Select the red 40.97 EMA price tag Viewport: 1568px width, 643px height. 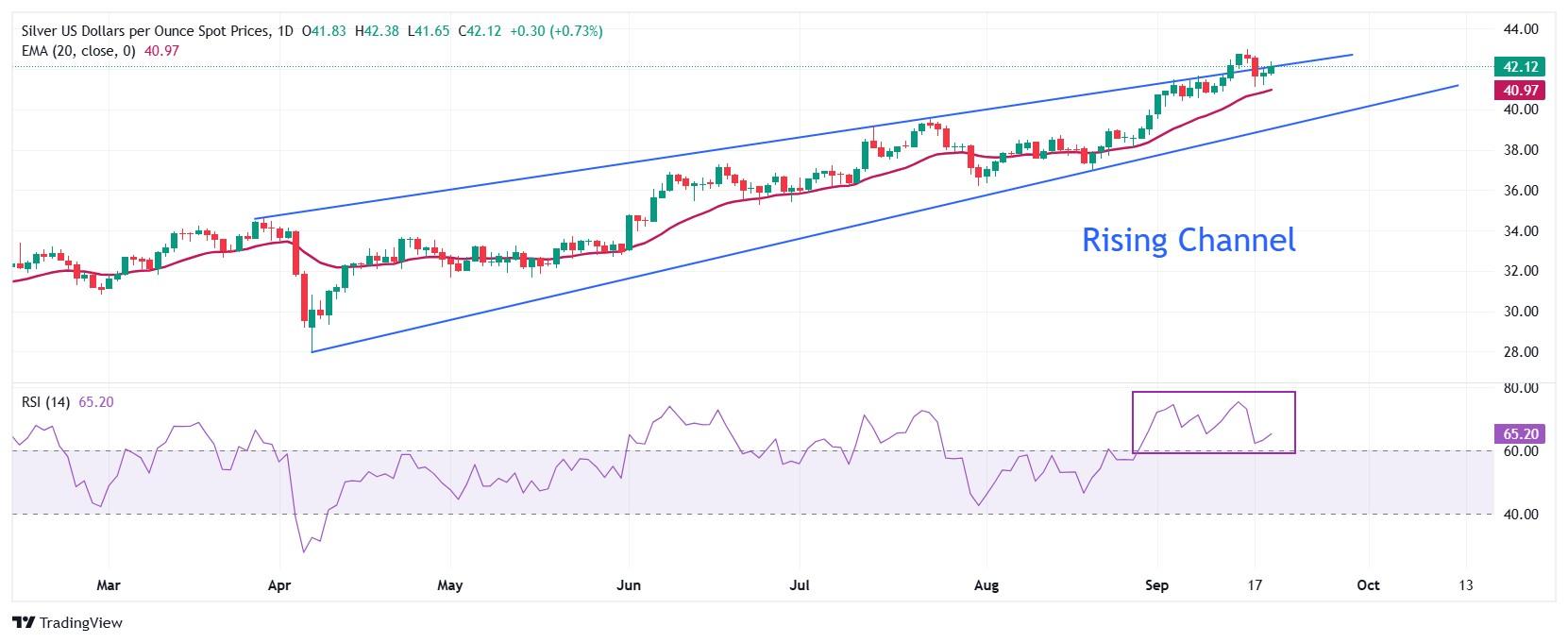point(1518,90)
